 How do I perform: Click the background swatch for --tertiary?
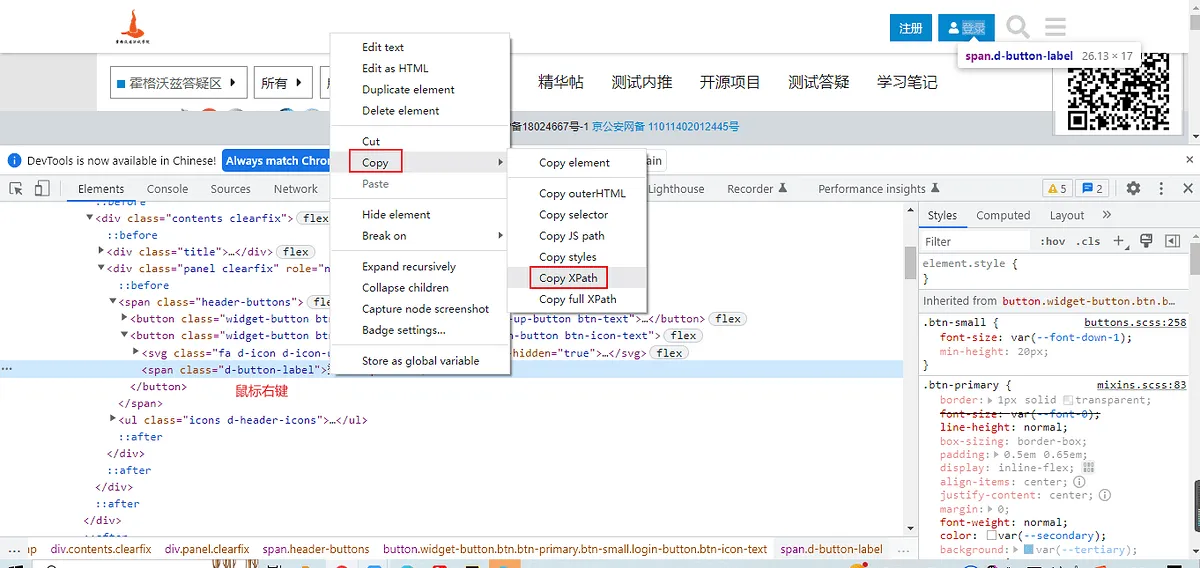point(1029,549)
